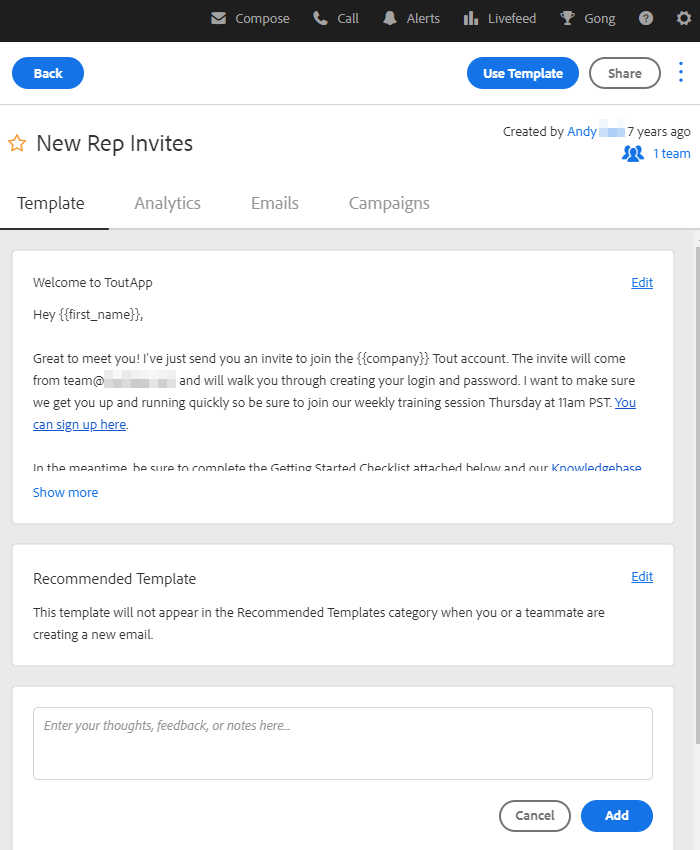
Task: Open Livefeed bar chart icon
Action: 471,18
